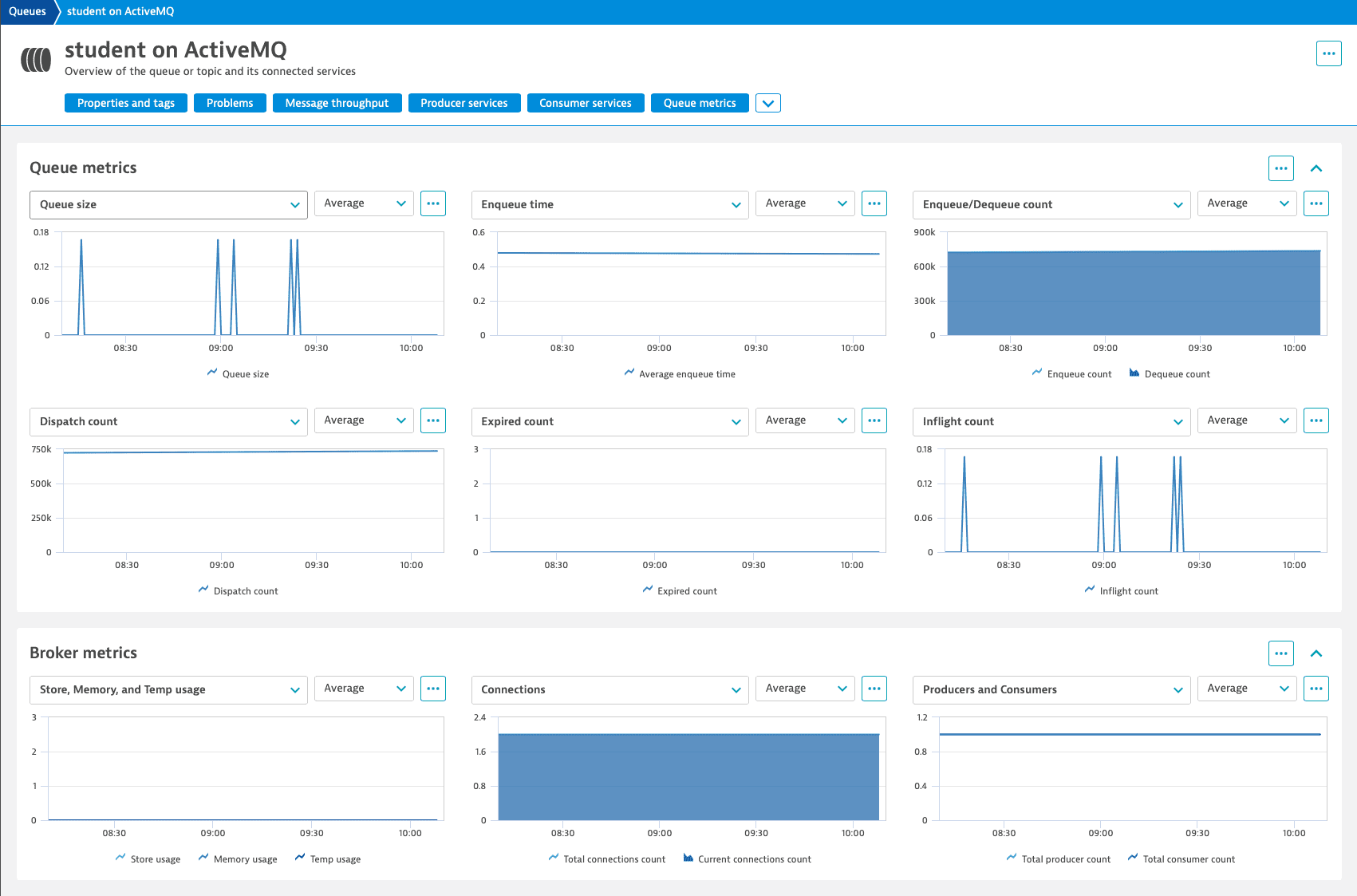Screen dimensions: 1357x896
Task: Toggle Dequeue count legend series
Action: pyautogui.click(x=1170, y=373)
